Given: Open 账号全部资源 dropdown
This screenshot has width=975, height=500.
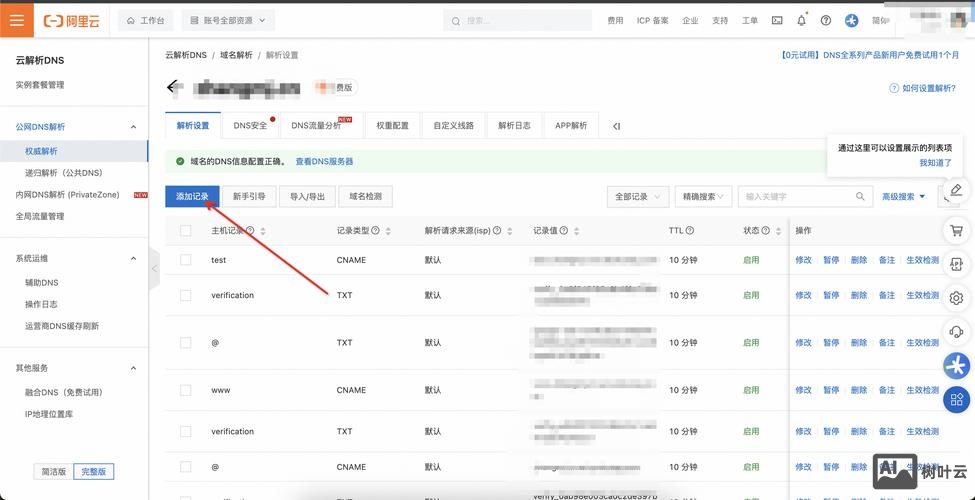Looking at the screenshot, I should pyautogui.click(x=228, y=21).
